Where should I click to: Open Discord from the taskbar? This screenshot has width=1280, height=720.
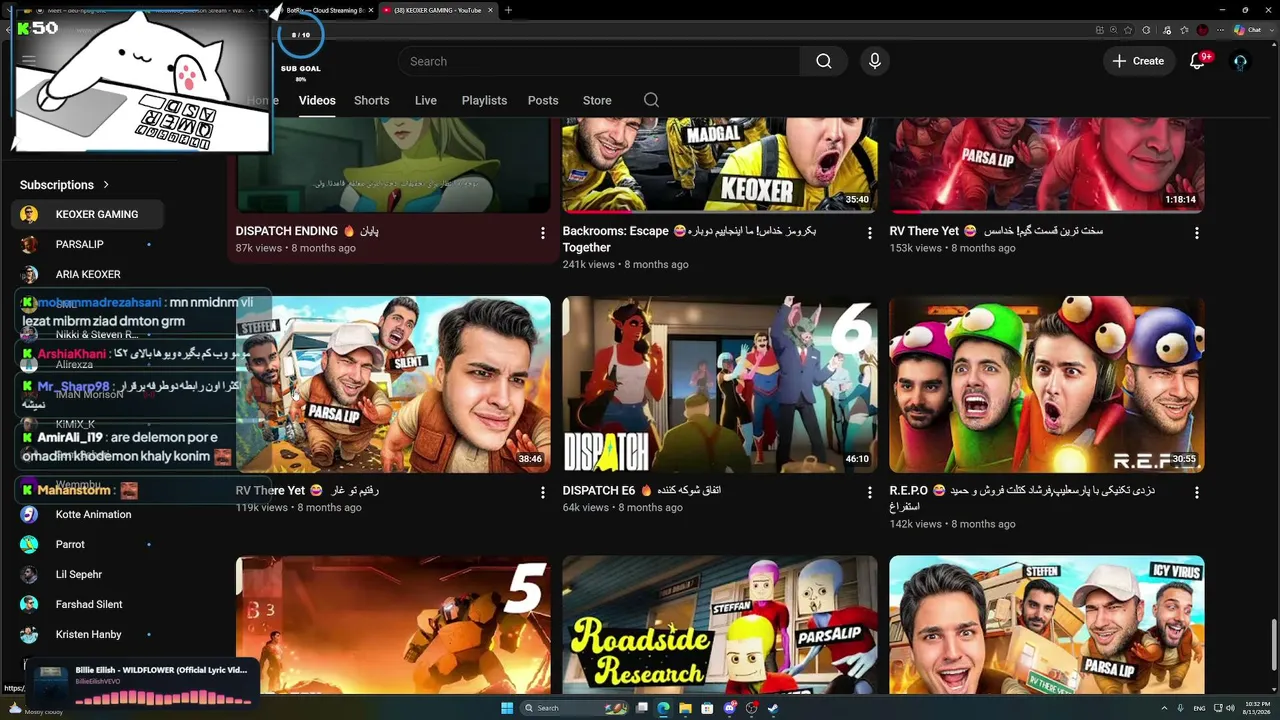[730, 708]
